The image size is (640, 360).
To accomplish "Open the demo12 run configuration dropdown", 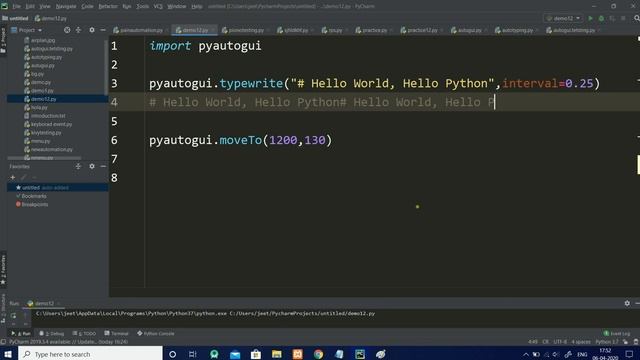I will click(564, 18).
